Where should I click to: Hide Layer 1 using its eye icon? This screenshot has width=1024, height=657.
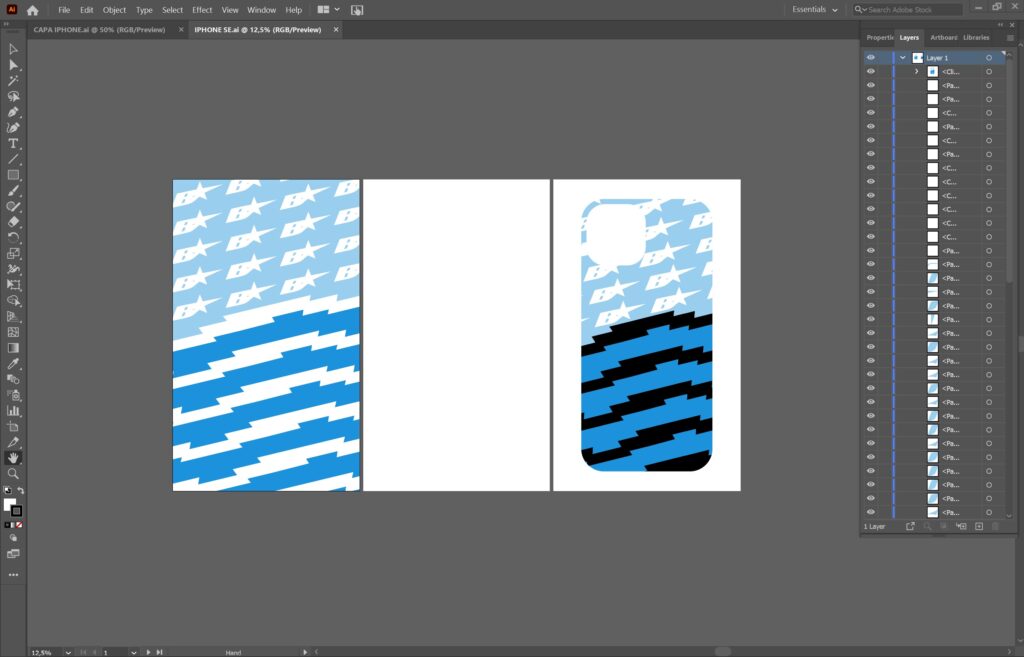[870, 58]
